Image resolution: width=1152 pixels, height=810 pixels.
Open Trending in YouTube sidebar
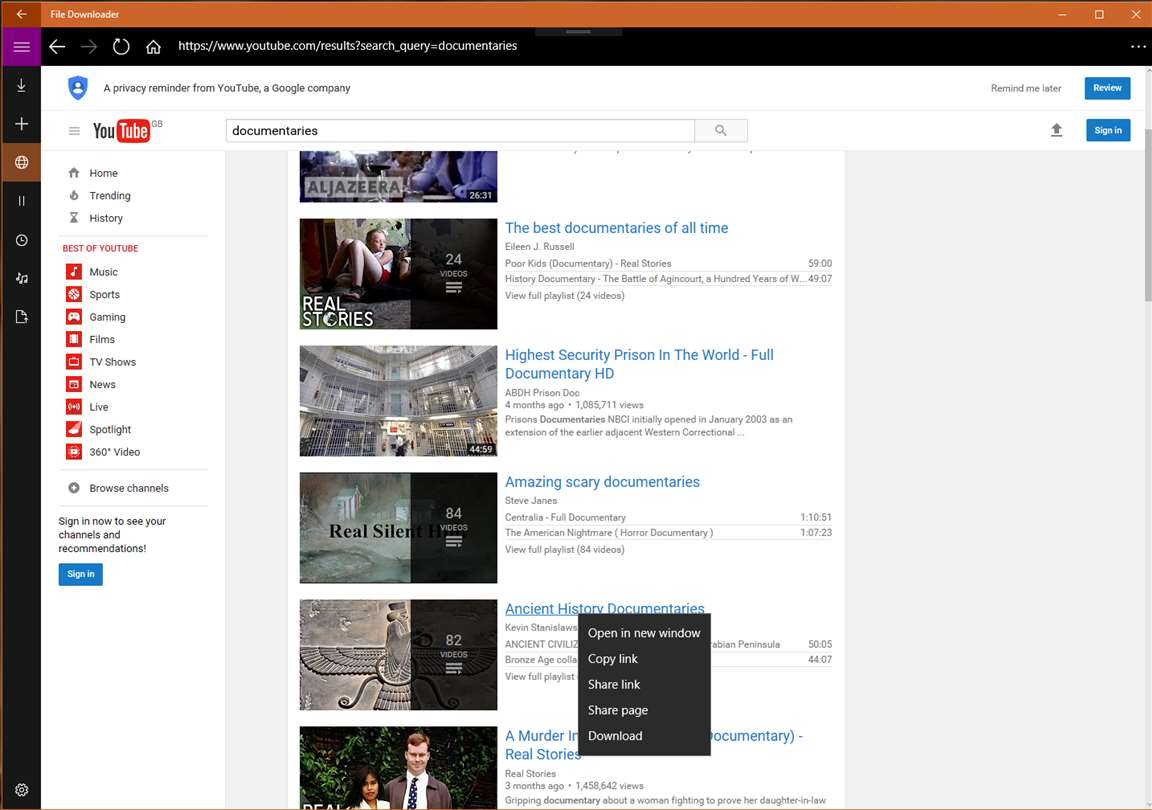pyautogui.click(x=110, y=196)
